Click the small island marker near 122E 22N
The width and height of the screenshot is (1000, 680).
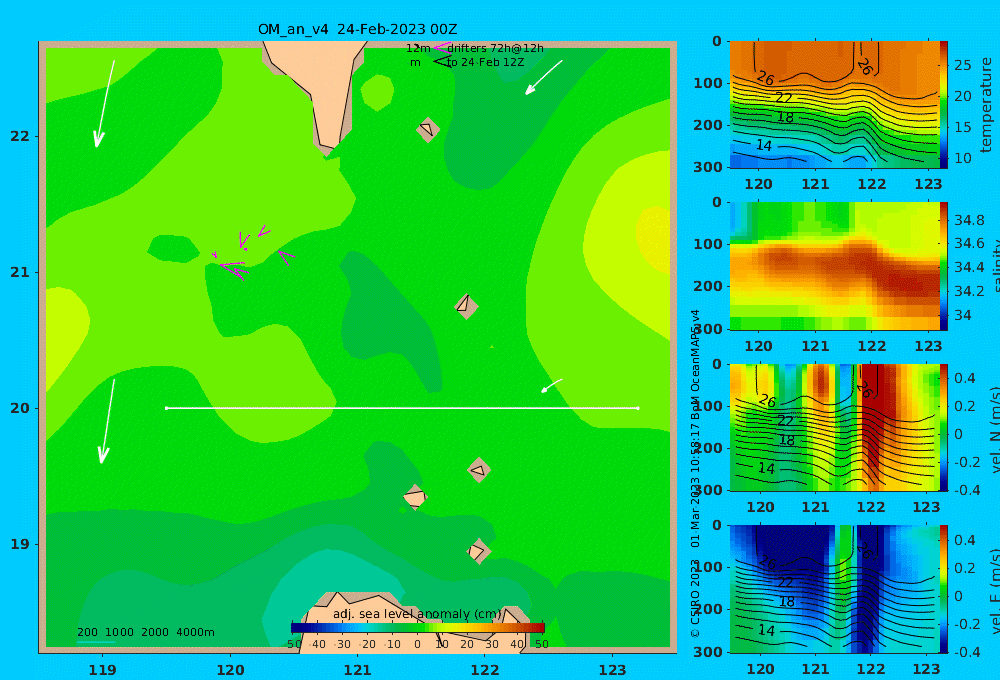click(427, 129)
